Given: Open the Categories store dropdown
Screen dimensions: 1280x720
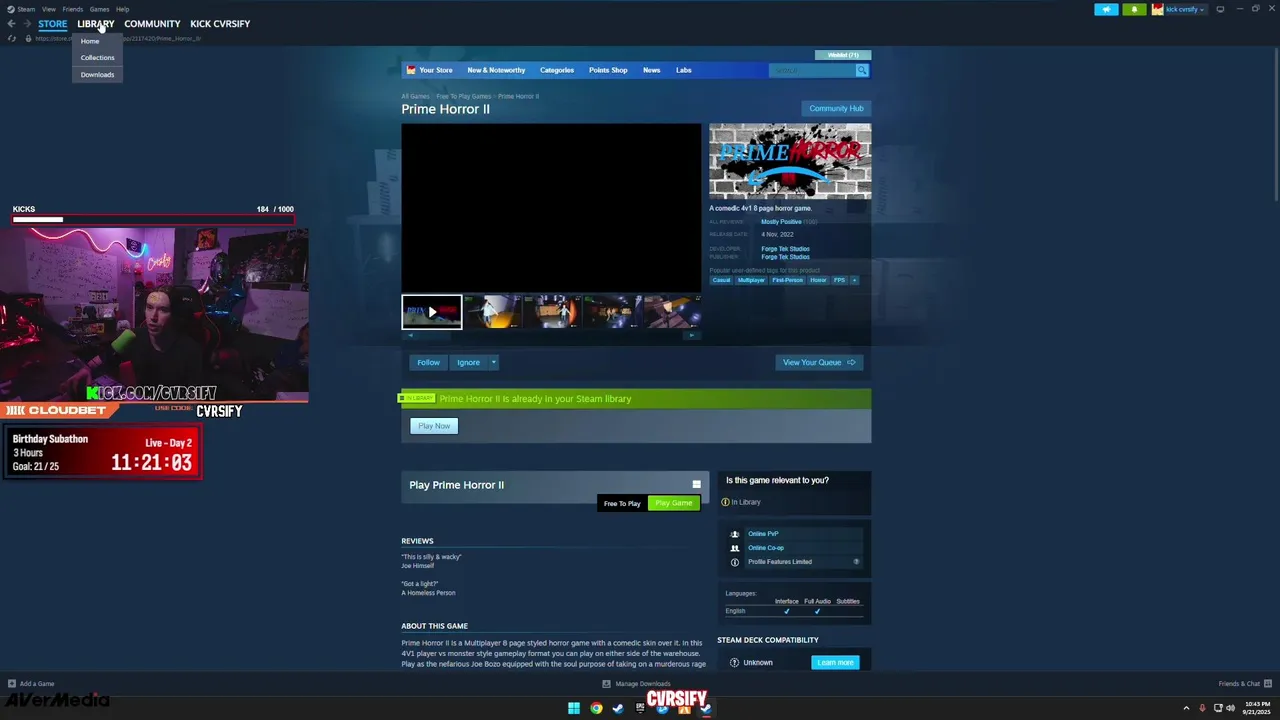Looking at the screenshot, I should tap(557, 70).
